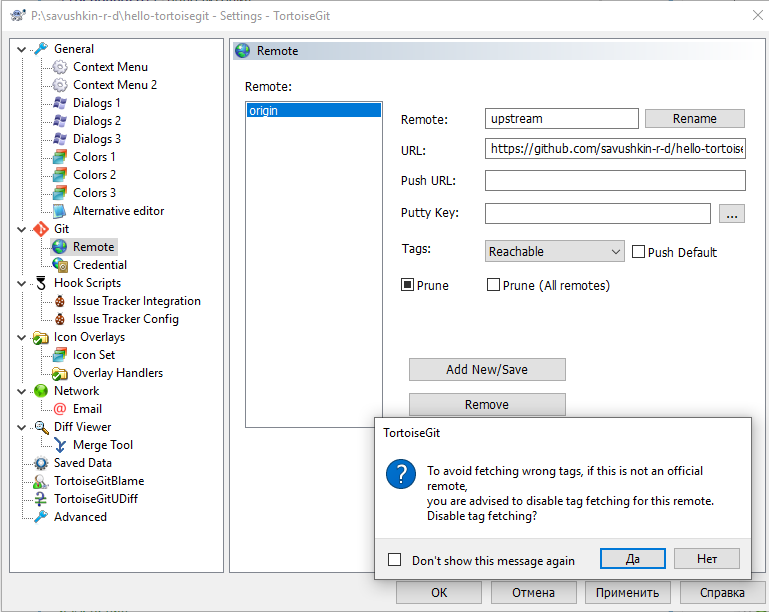Click the Remote name input field
This screenshot has width=769, height=612.
coord(562,119)
